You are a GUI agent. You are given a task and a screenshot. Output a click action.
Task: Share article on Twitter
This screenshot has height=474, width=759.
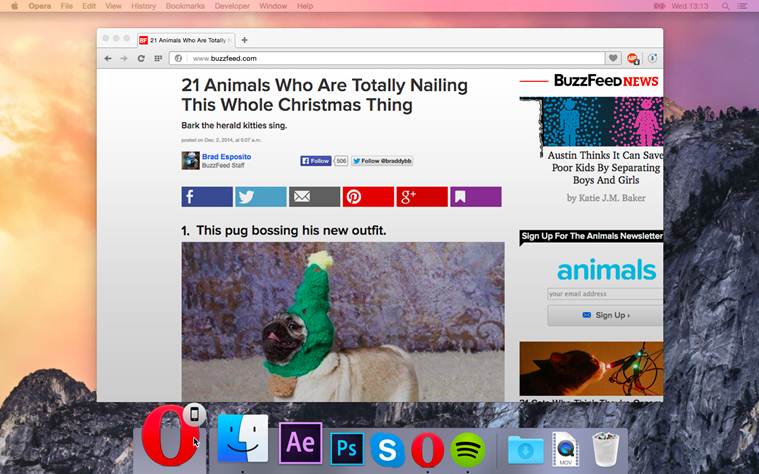[x=260, y=197]
